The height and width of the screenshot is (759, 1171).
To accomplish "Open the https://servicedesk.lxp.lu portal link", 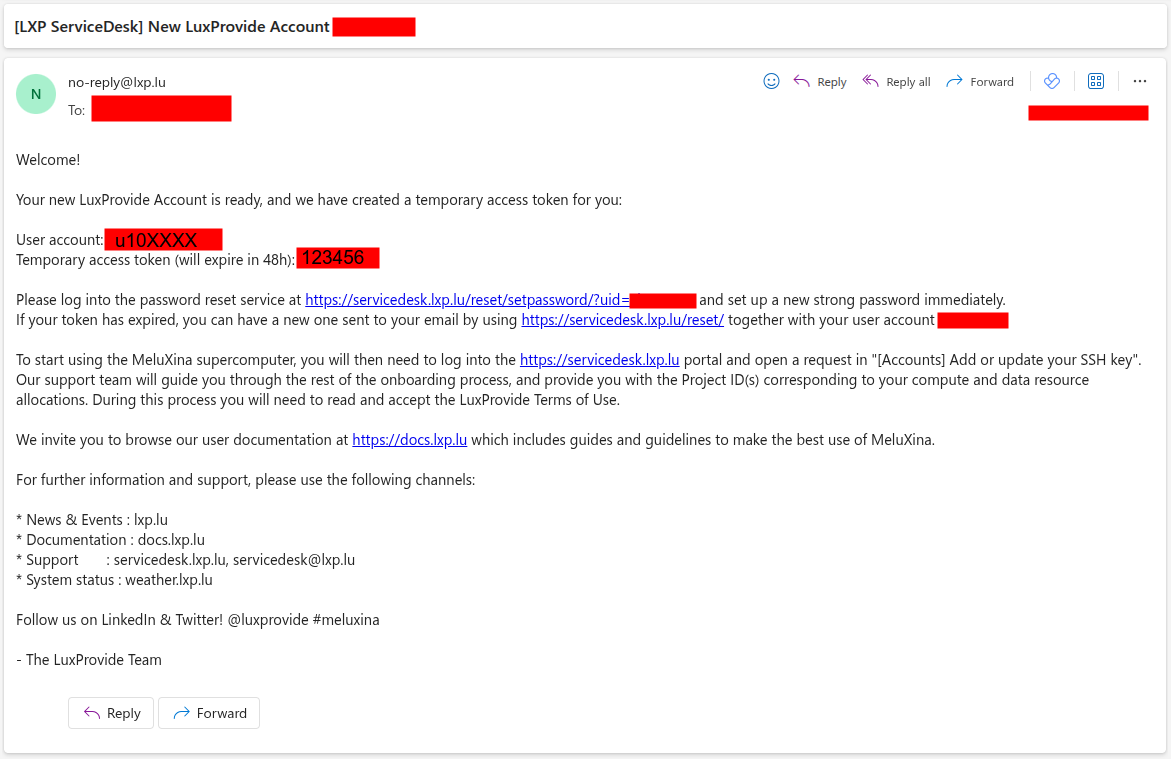I will coord(600,360).
